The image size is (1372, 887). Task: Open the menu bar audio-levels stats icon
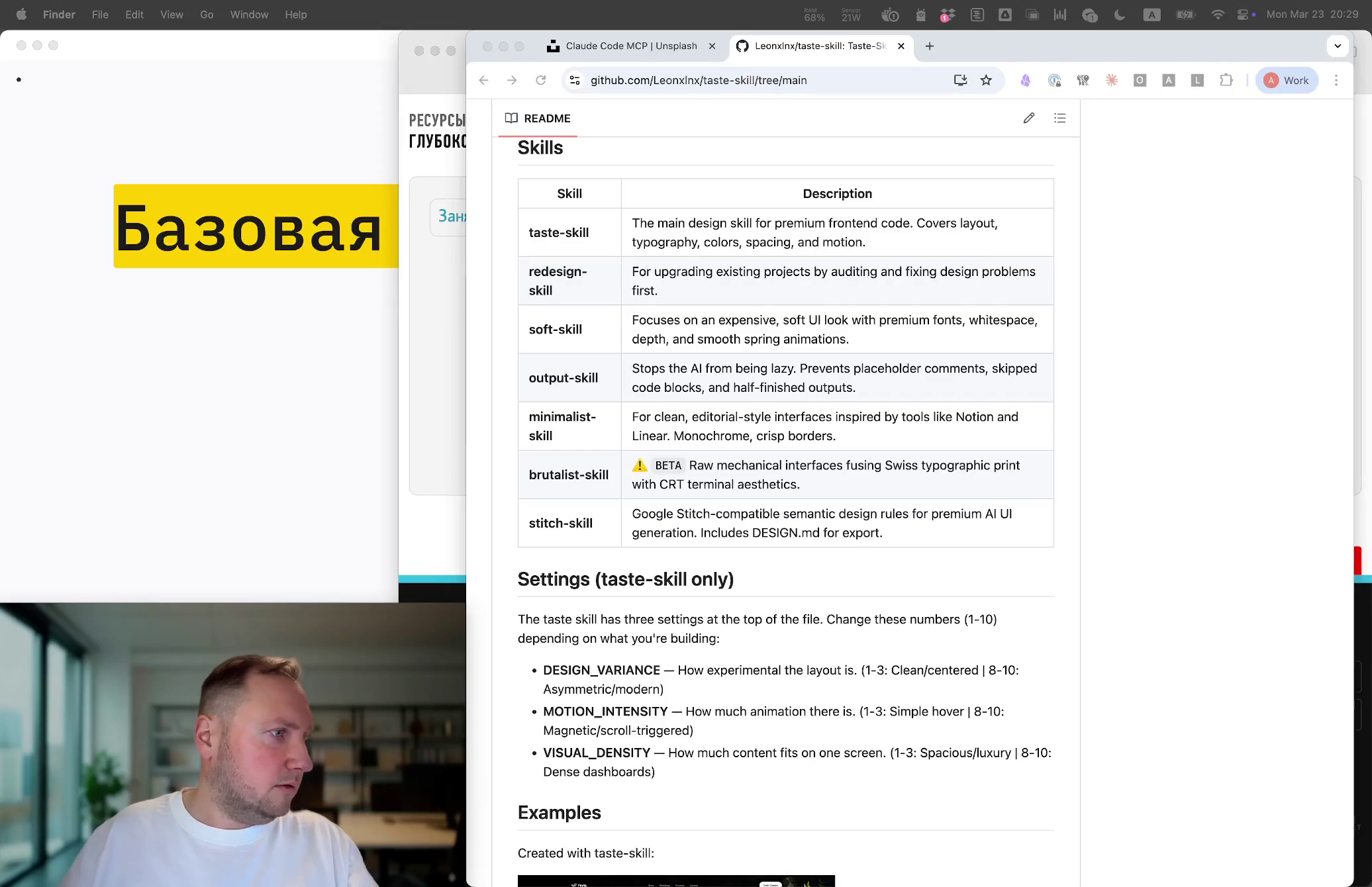(x=1060, y=15)
